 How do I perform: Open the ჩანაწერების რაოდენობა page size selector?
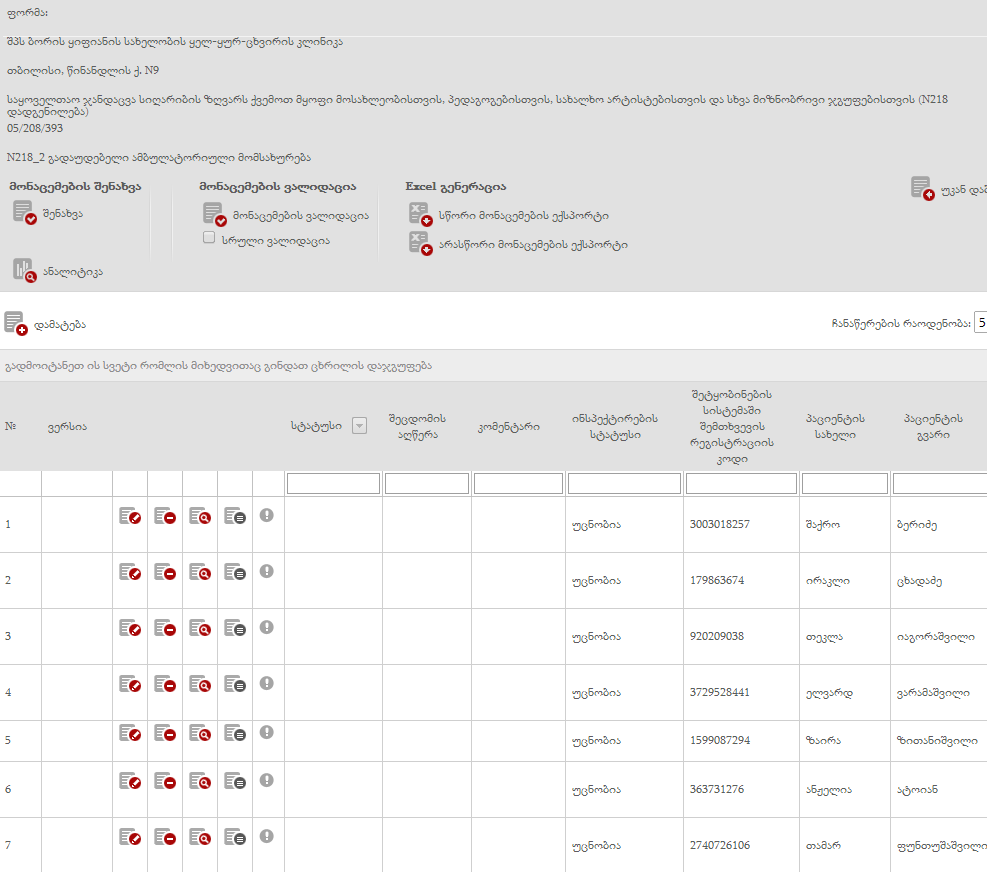point(980,323)
